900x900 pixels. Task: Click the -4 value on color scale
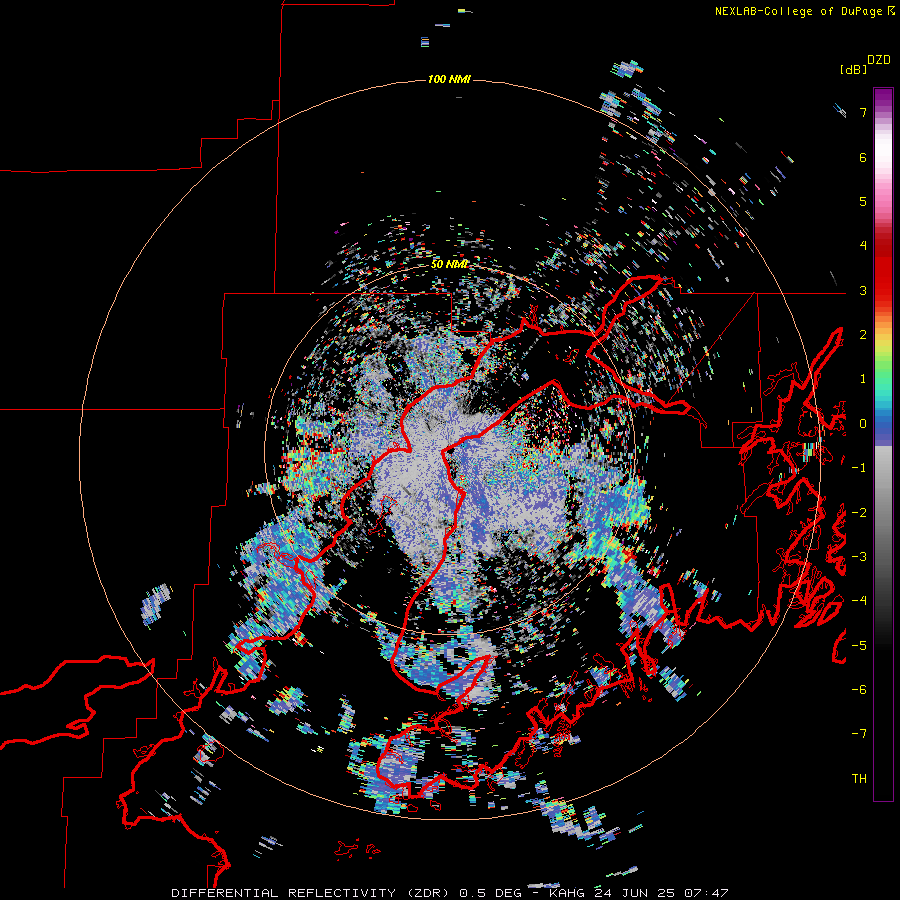pyautogui.click(x=859, y=601)
